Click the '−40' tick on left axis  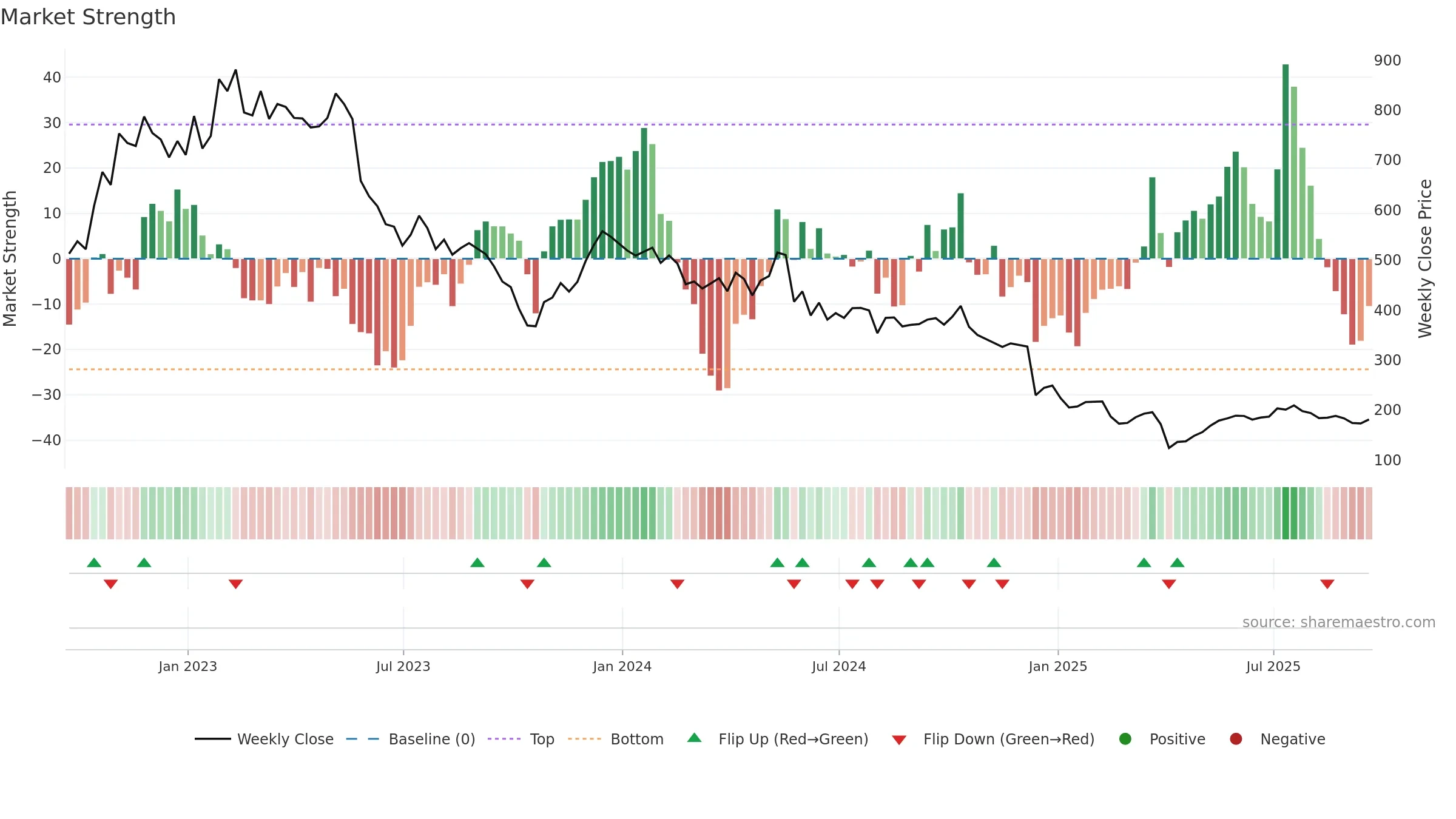pyautogui.click(x=47, y=440)
